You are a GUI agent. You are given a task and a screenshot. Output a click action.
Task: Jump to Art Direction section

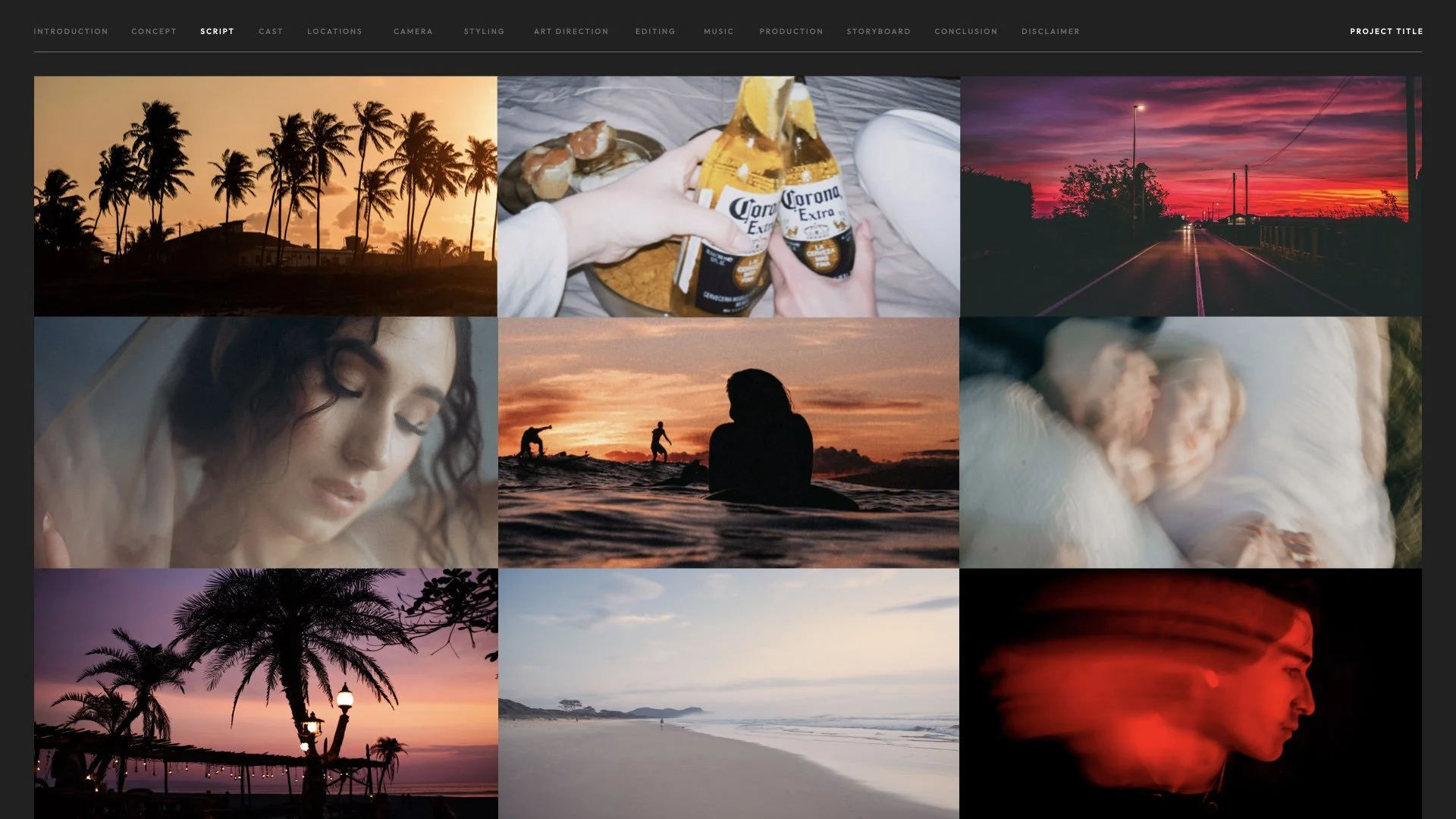[571, 31]
